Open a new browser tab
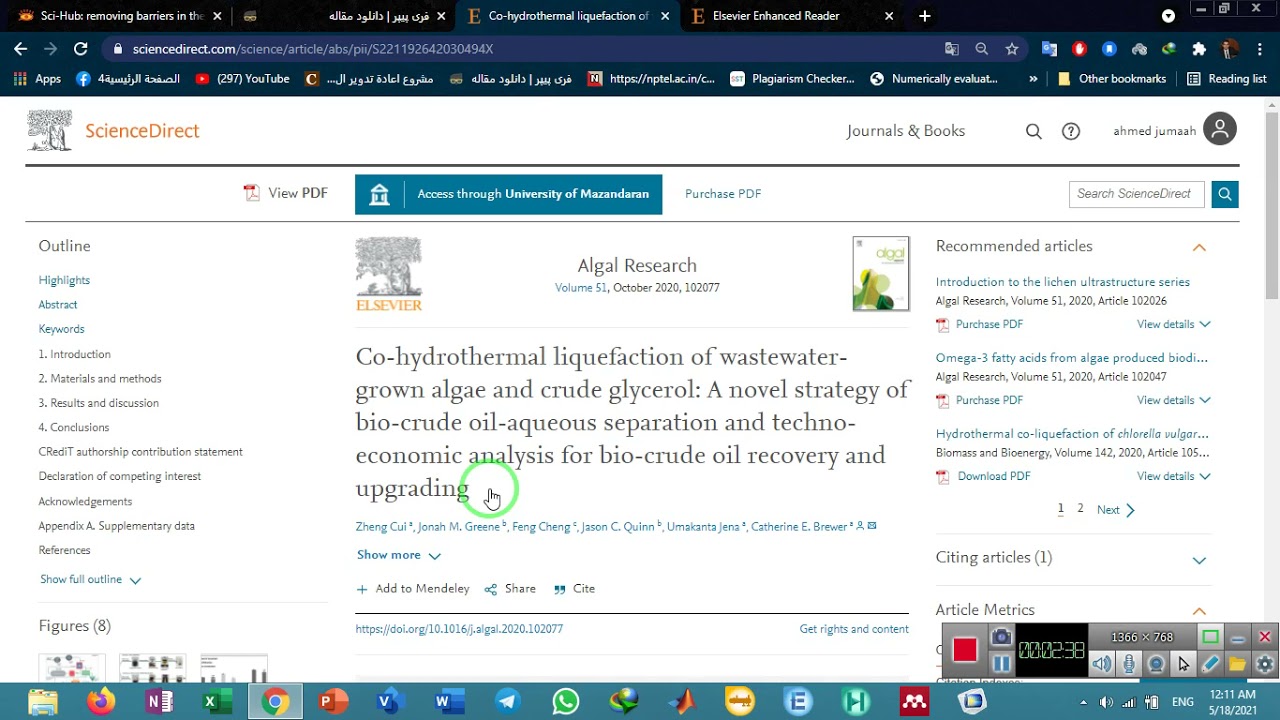This screenshot has height=720, width=1280. tap(925, 16)
